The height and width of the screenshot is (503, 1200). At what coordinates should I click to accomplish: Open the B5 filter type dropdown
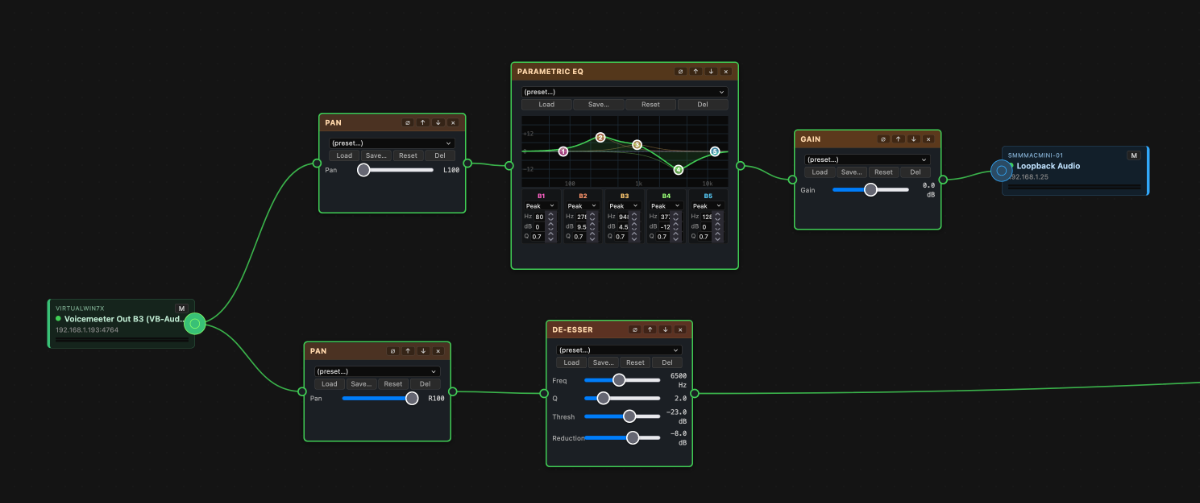pos(708,206)
